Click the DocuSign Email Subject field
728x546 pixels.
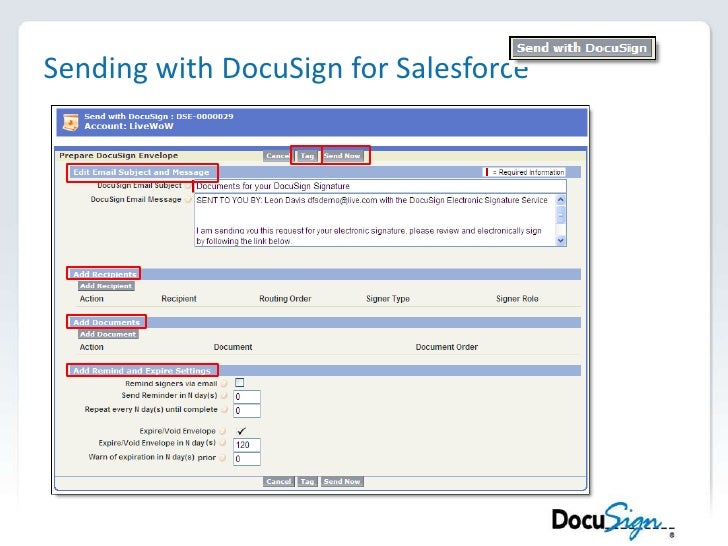tap(380, 186)
